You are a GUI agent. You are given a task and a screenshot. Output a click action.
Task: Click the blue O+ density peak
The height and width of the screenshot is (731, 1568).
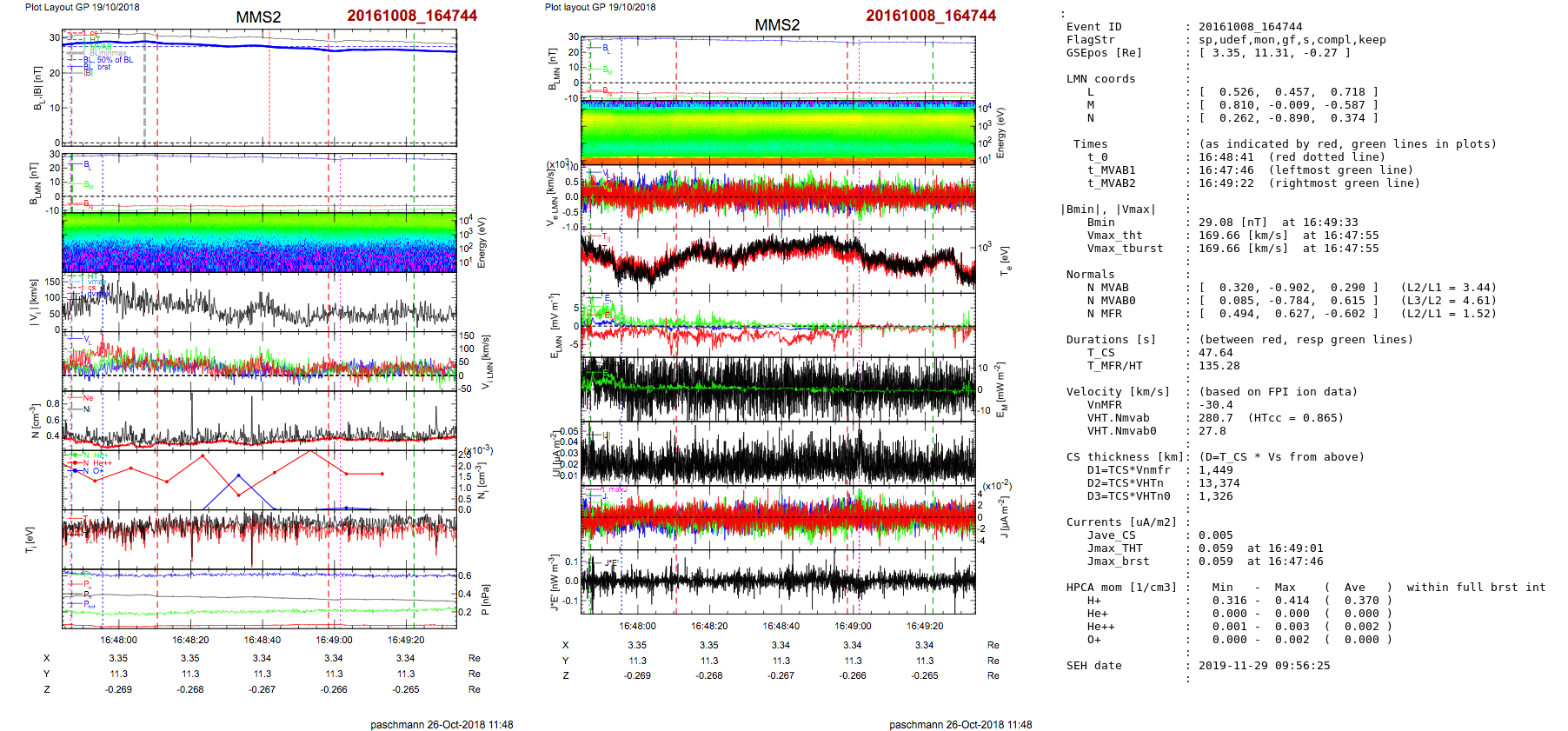point(238,475)
